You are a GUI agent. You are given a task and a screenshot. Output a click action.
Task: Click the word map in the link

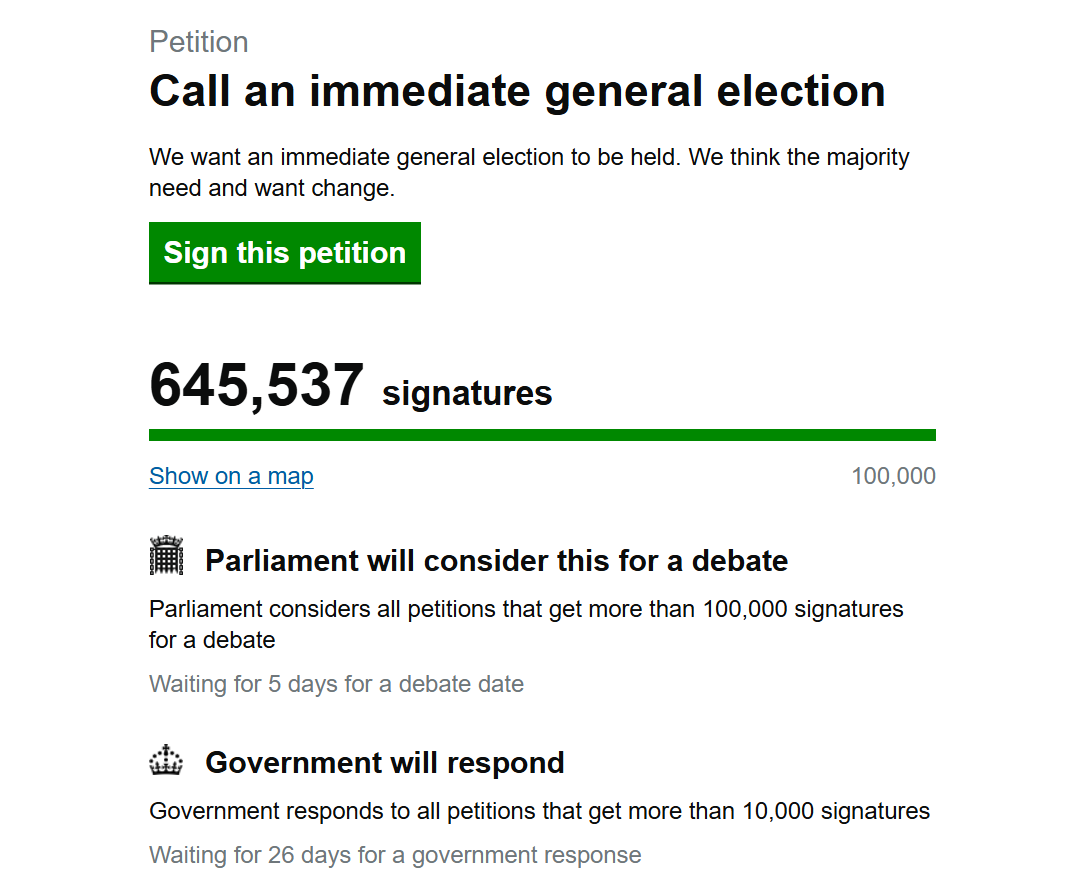pos(290,476)
